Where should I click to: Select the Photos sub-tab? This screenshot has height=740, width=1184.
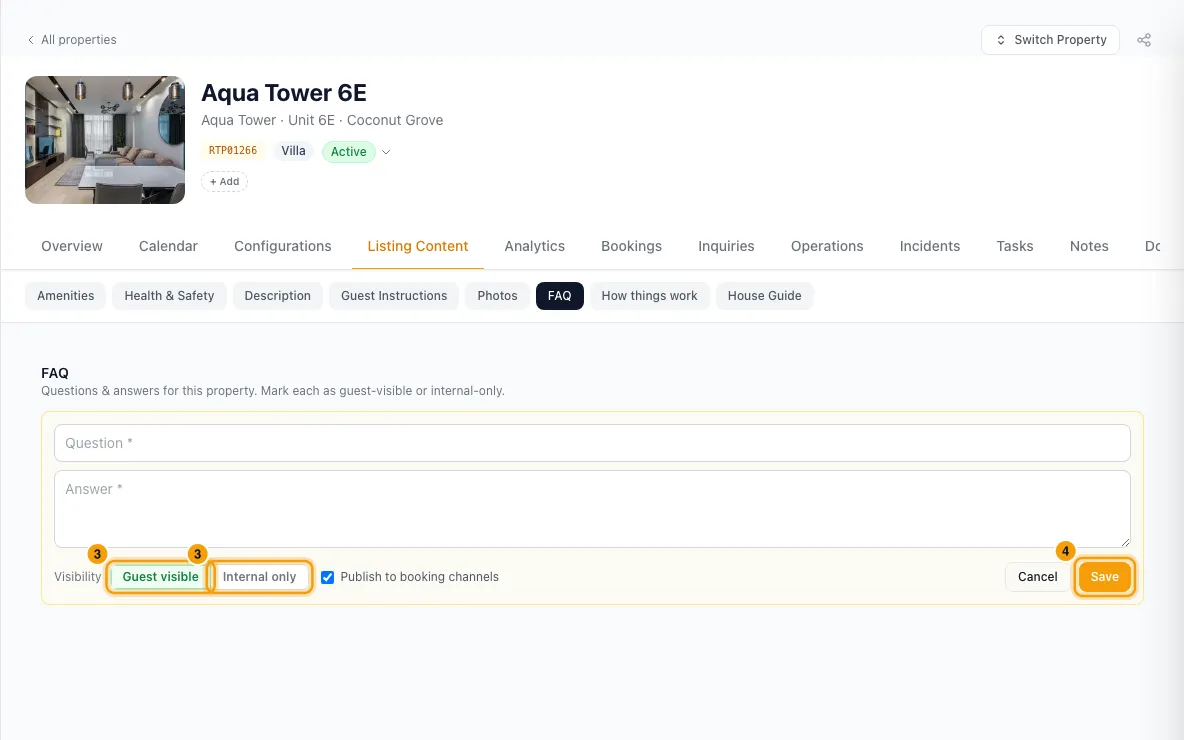click(497, 296)
